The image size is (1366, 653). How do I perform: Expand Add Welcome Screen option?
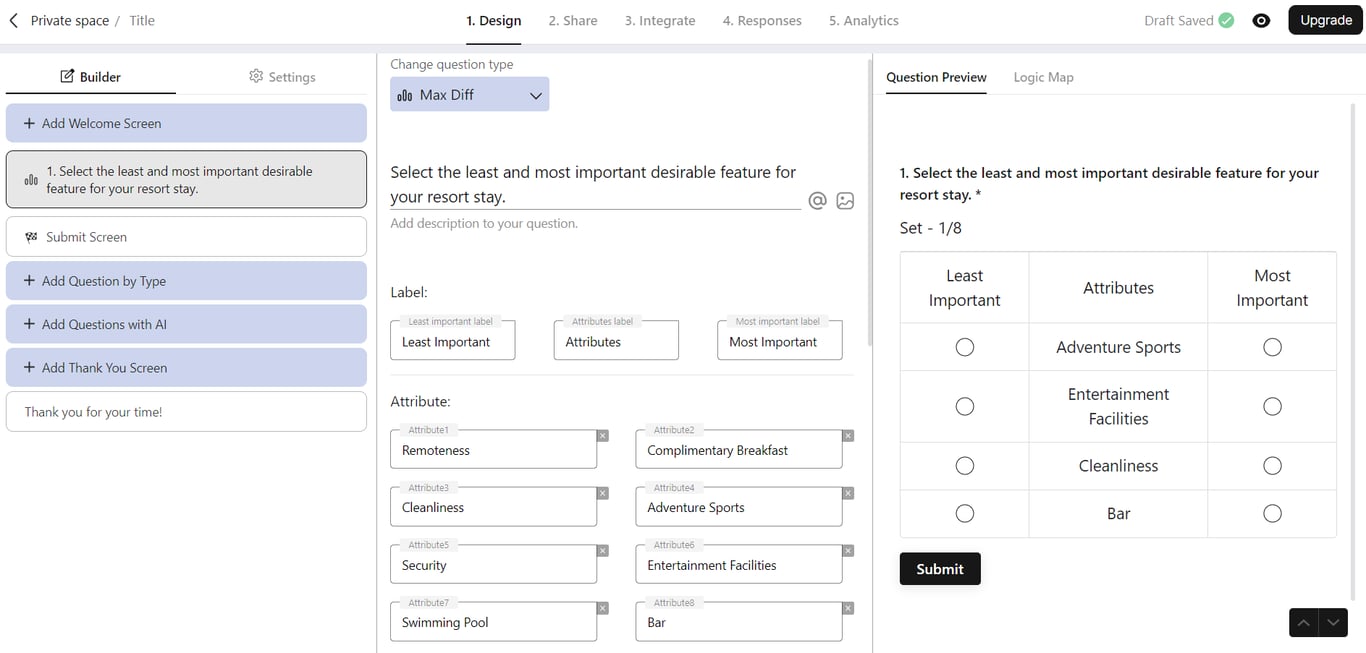click(186, 123)
